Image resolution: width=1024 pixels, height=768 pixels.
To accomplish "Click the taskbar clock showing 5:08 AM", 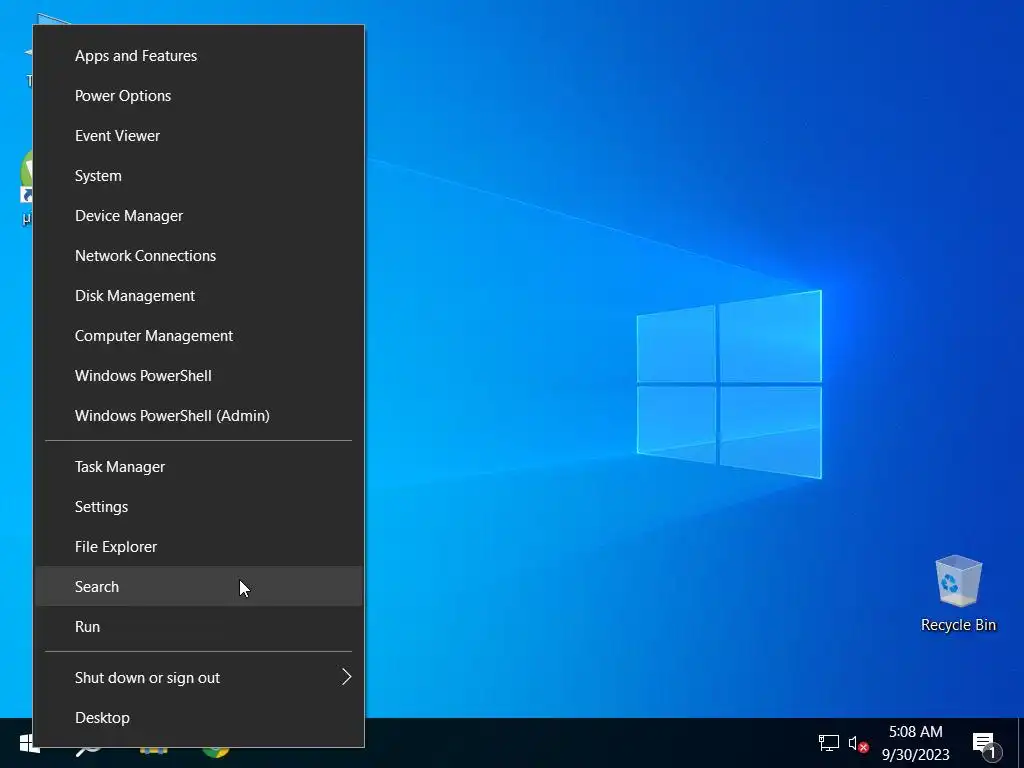I will pos(916,743).
